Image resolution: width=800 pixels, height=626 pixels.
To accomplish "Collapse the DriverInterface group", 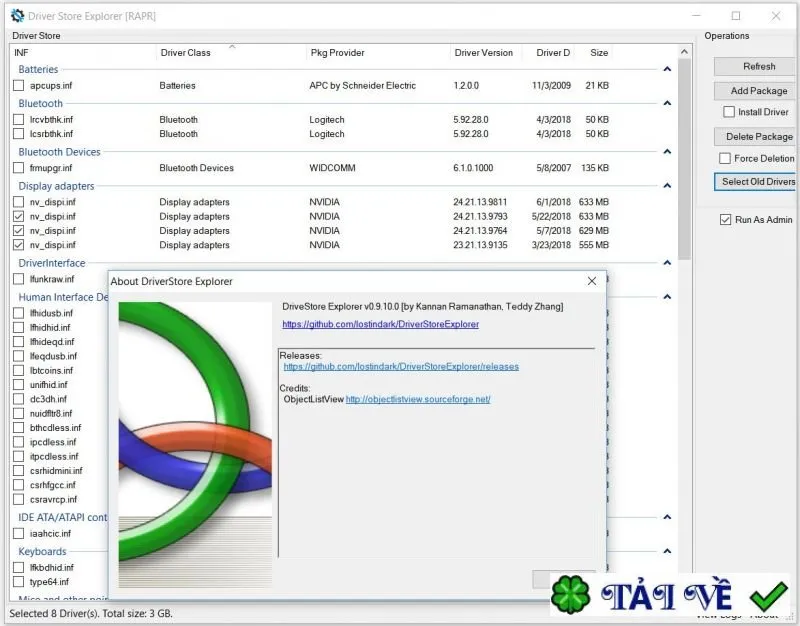I will pyautogui.click(x=667, y=263).
